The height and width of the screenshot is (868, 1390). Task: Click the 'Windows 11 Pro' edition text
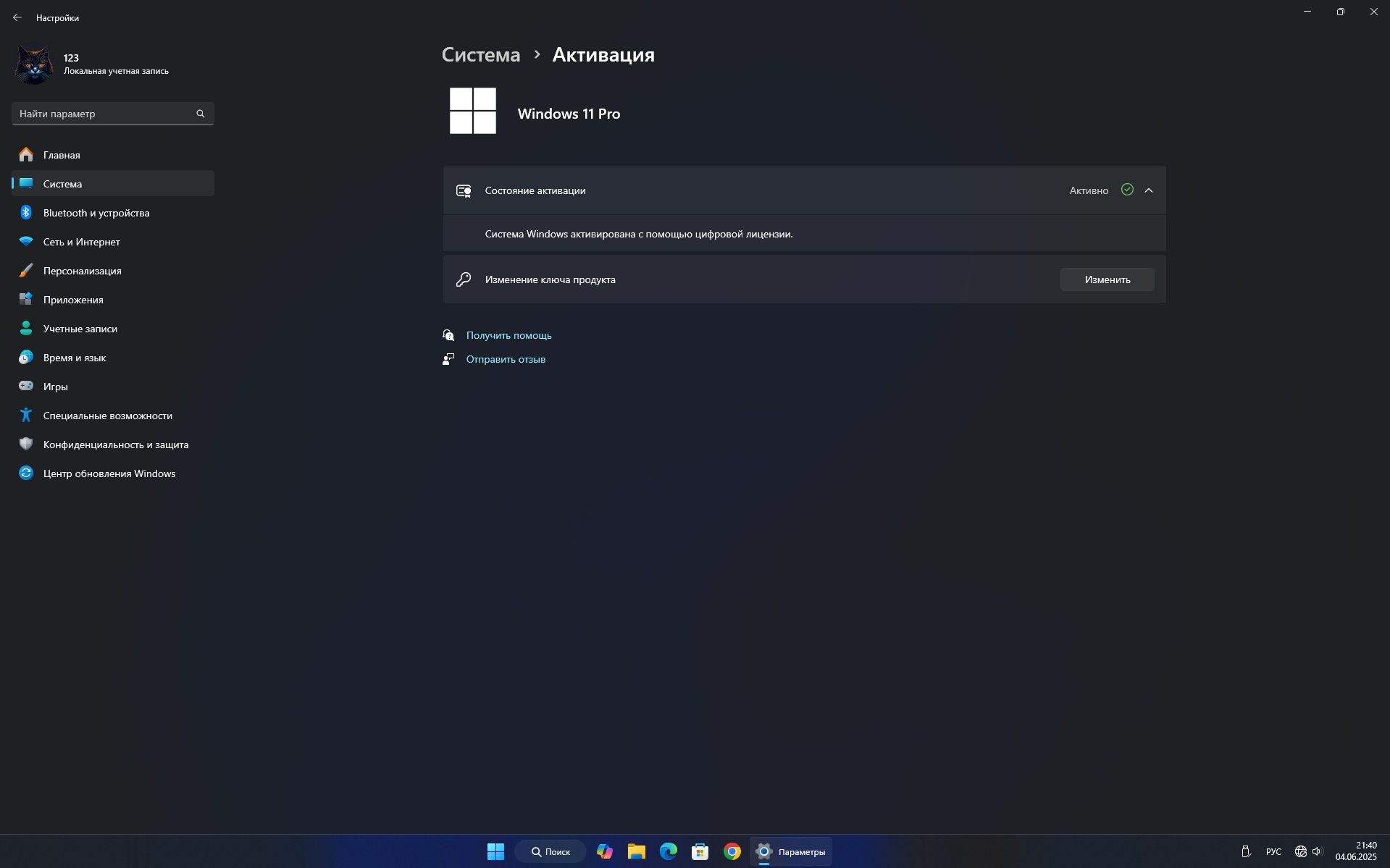(569, 114)
